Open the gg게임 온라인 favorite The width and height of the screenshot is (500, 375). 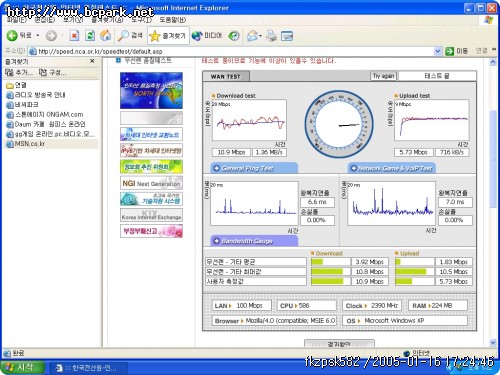(x=51, y=134)
